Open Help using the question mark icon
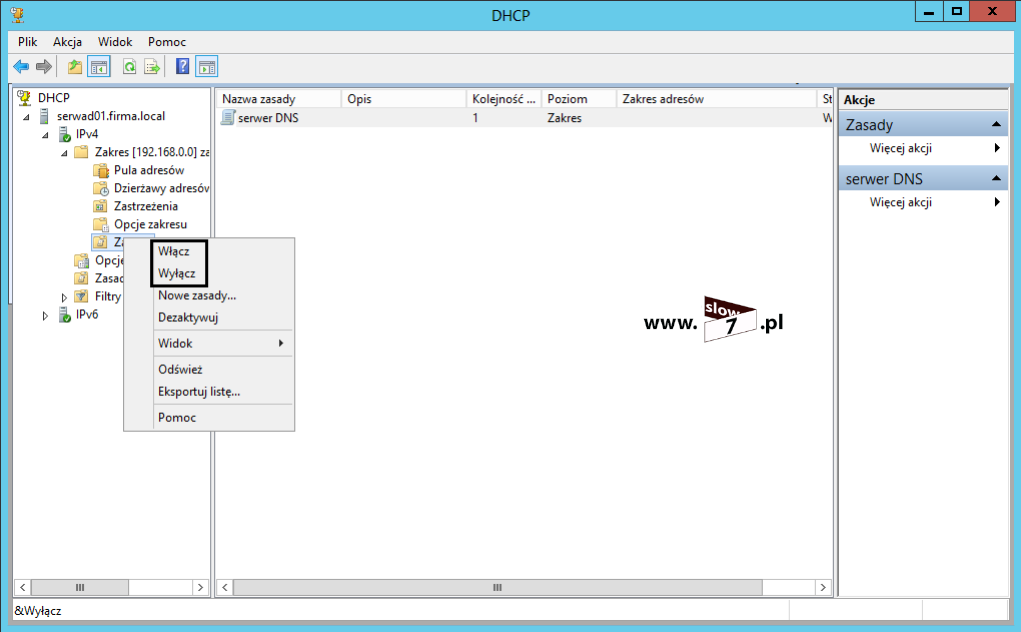The width and height of the screenshot is (1021, 632). (183, 67)
